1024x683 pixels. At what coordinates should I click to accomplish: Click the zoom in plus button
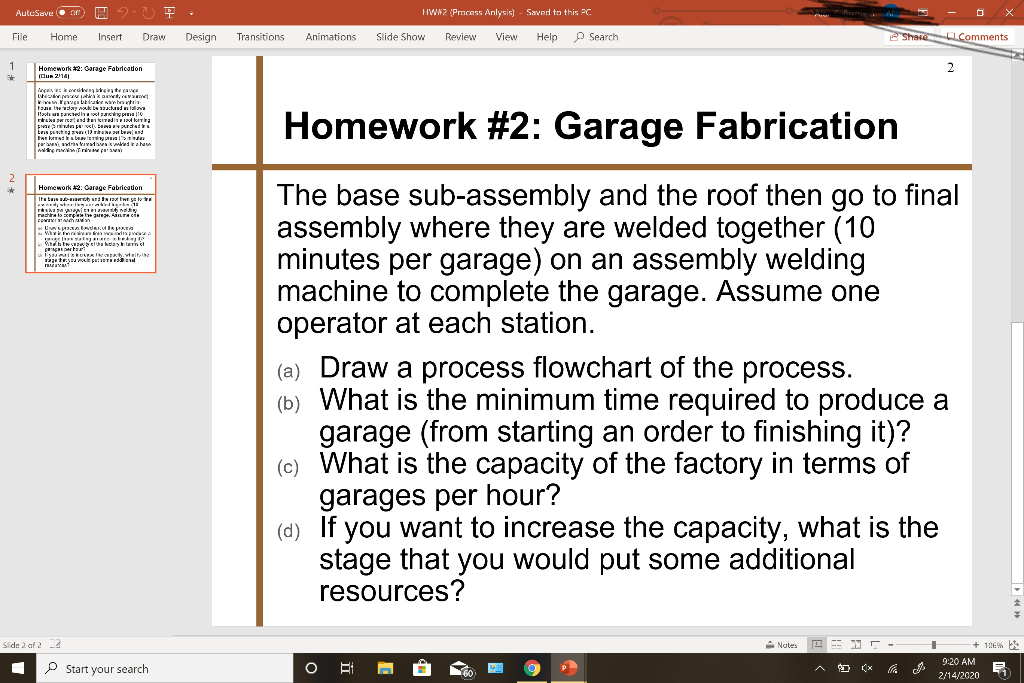pyautogui.click(x=976, y=645)
